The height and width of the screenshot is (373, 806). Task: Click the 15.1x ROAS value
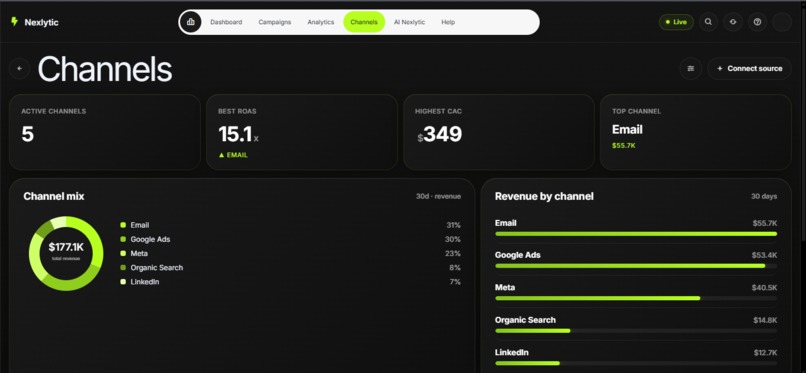239,135
